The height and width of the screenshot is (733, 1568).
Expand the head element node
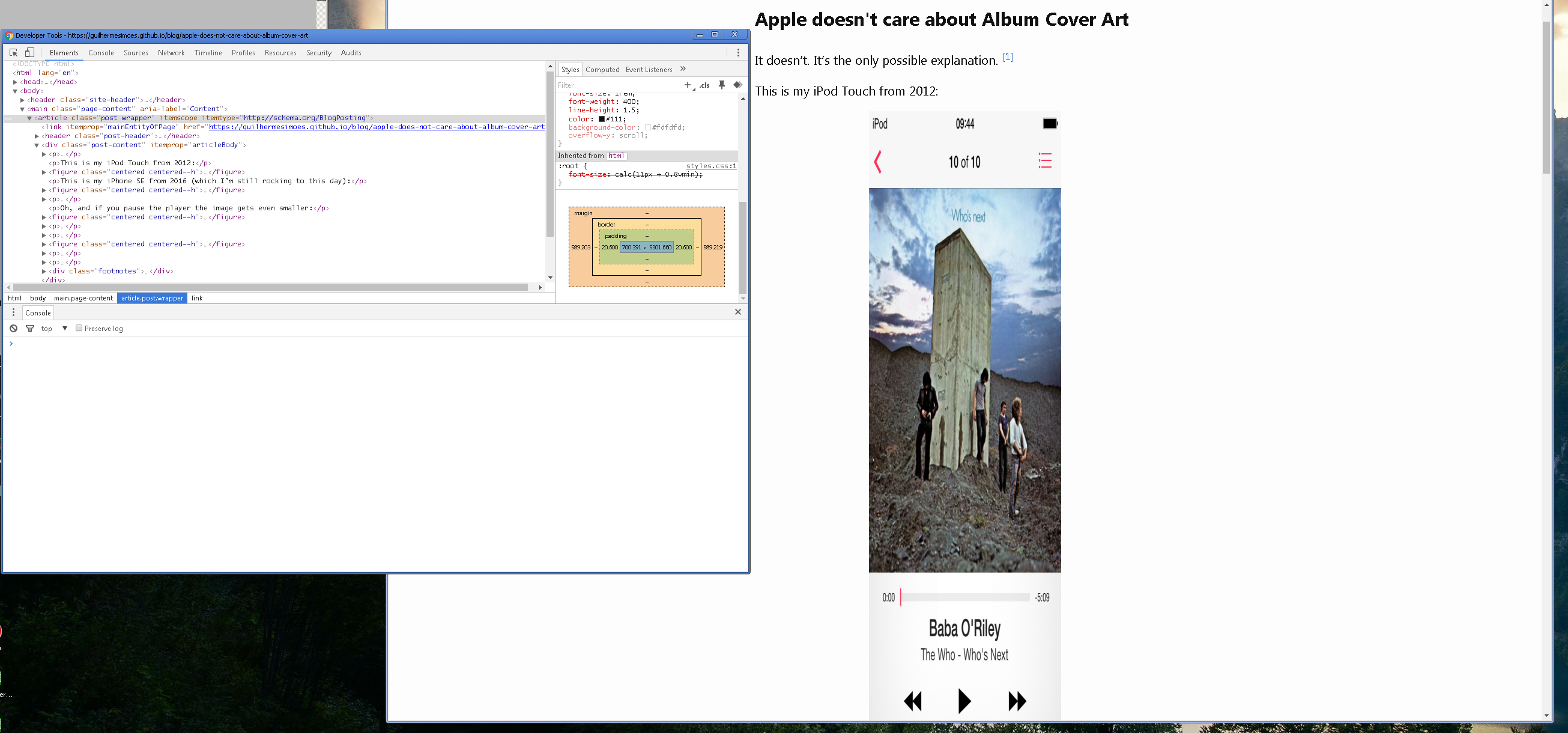15,82
